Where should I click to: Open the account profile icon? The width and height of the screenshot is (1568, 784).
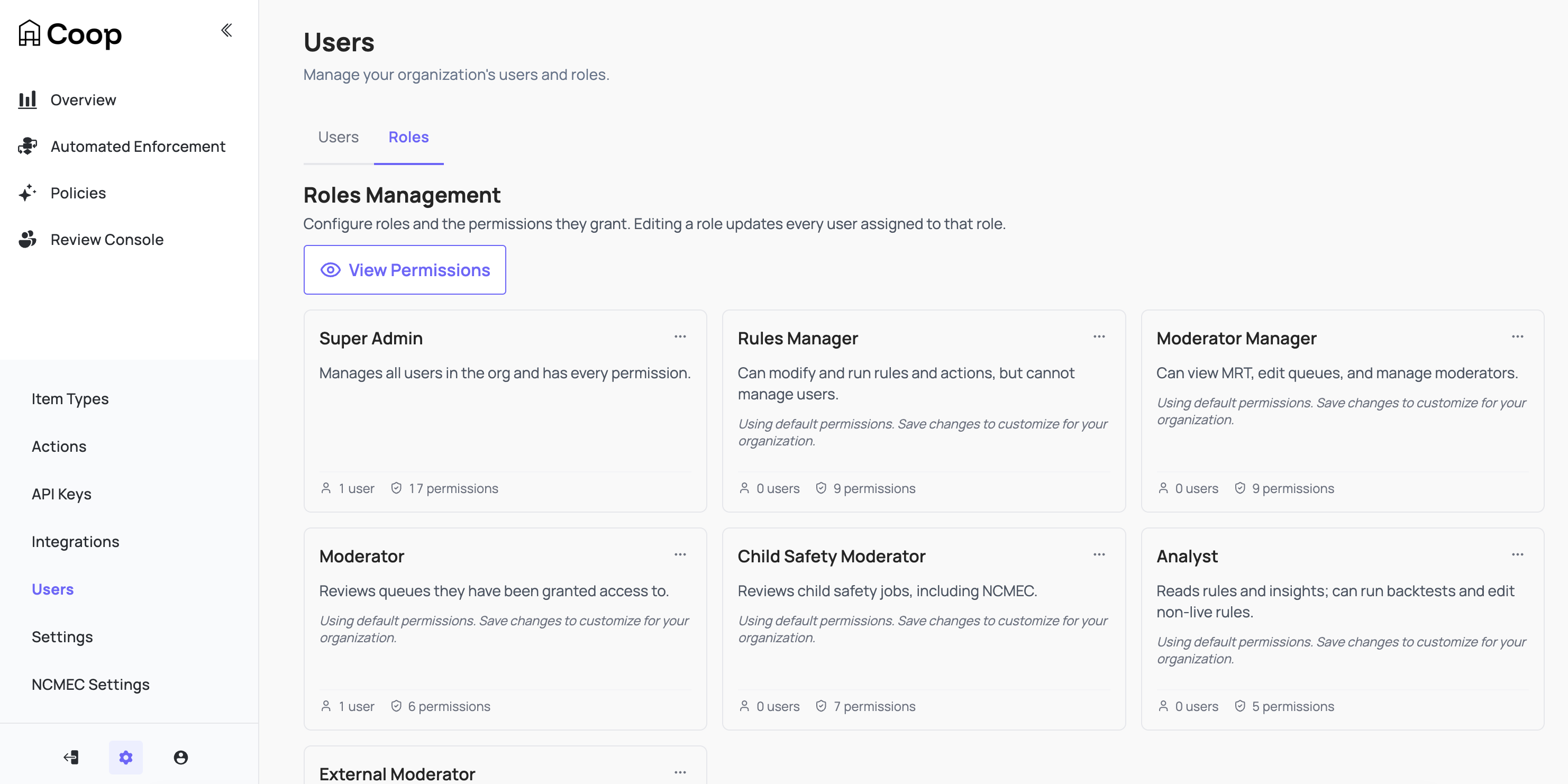coord(181,757)
